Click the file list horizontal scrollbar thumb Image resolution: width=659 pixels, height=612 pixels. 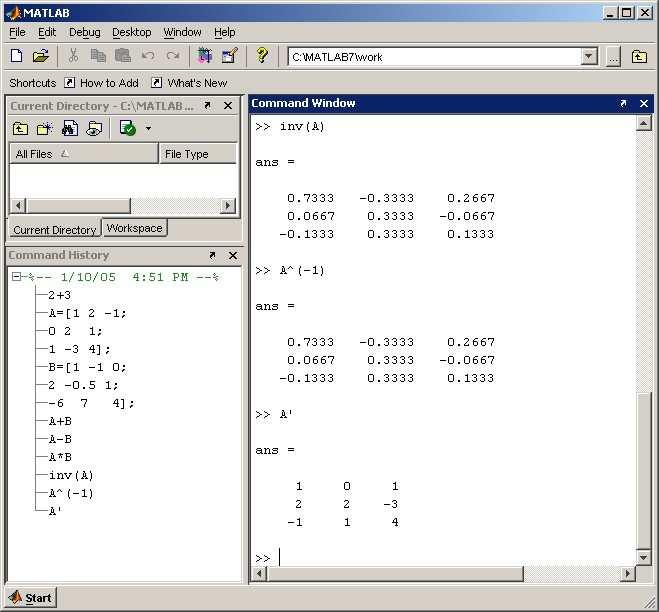point(78,206)
